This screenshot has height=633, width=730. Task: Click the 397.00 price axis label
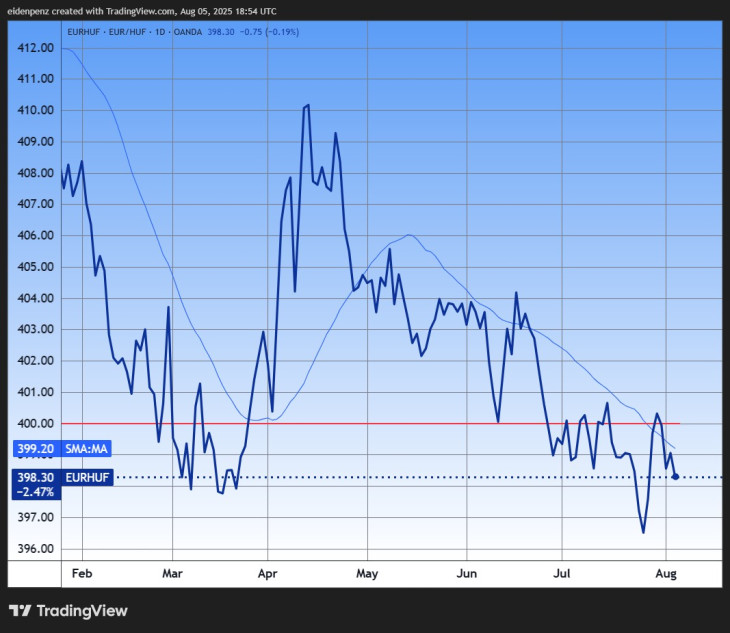pyautogui.click(x=35, y=517)
